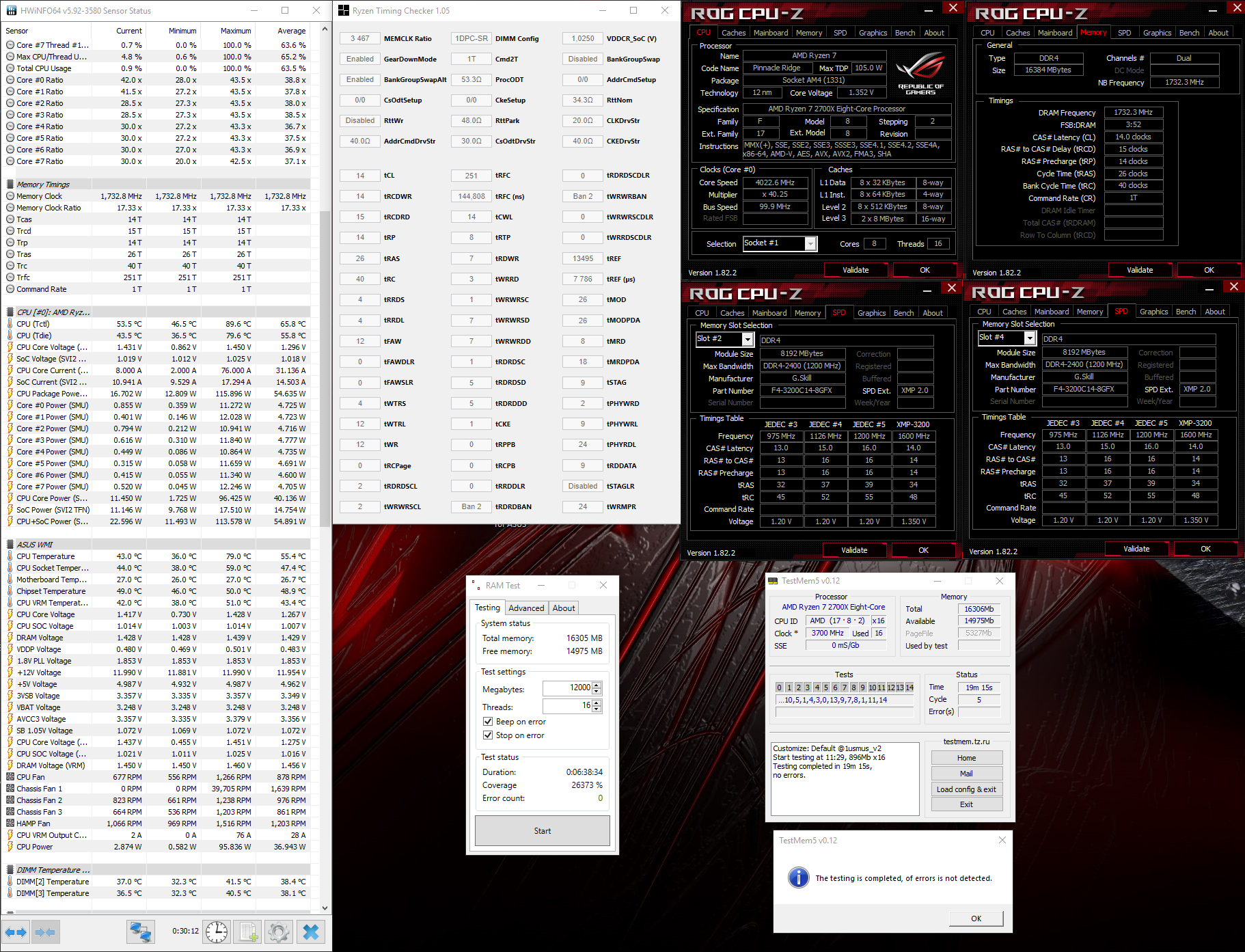1245x952 pixels.
Task: Click clock icon beside Tcas row
Action: 10,219
